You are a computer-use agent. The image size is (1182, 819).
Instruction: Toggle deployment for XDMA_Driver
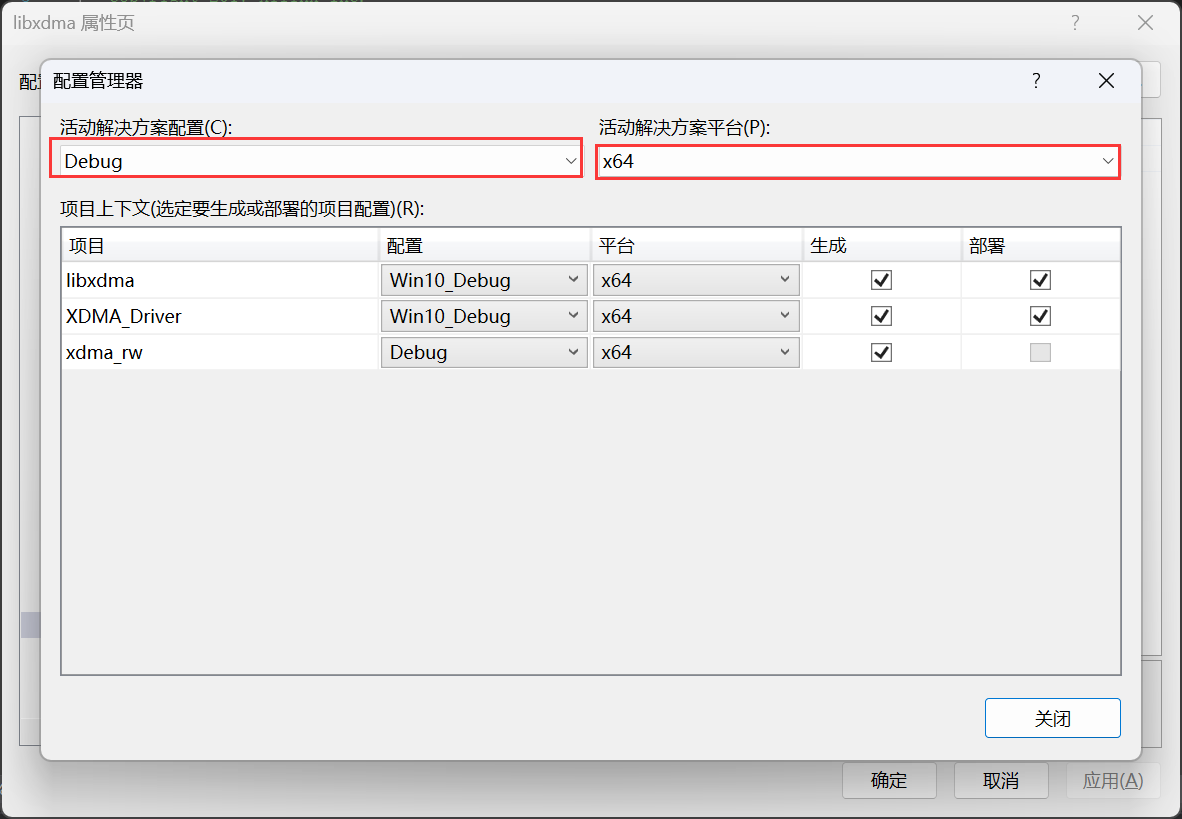1040,316
